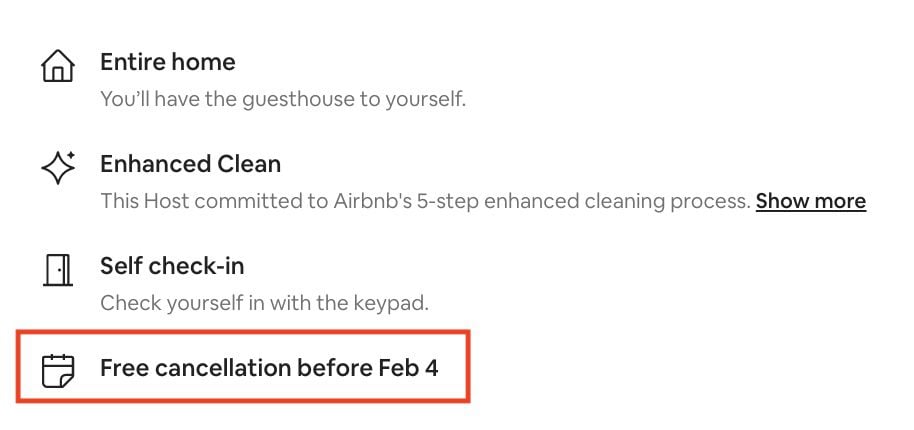Click the sparkle icon for Enhanced Clean
Viewport: 914px width, 430px height.
point(58,167)
